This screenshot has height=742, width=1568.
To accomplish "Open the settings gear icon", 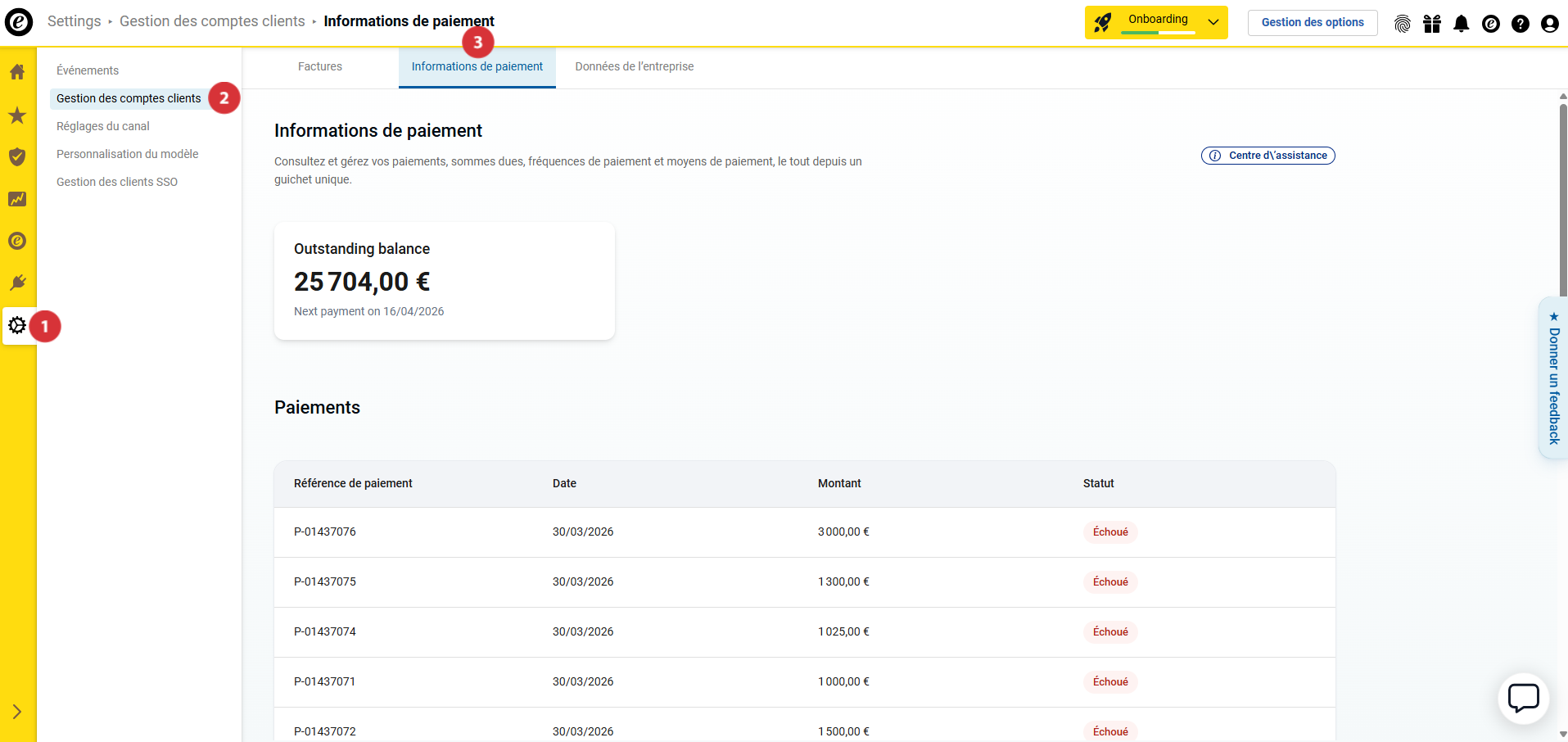I will click(17, 326).
